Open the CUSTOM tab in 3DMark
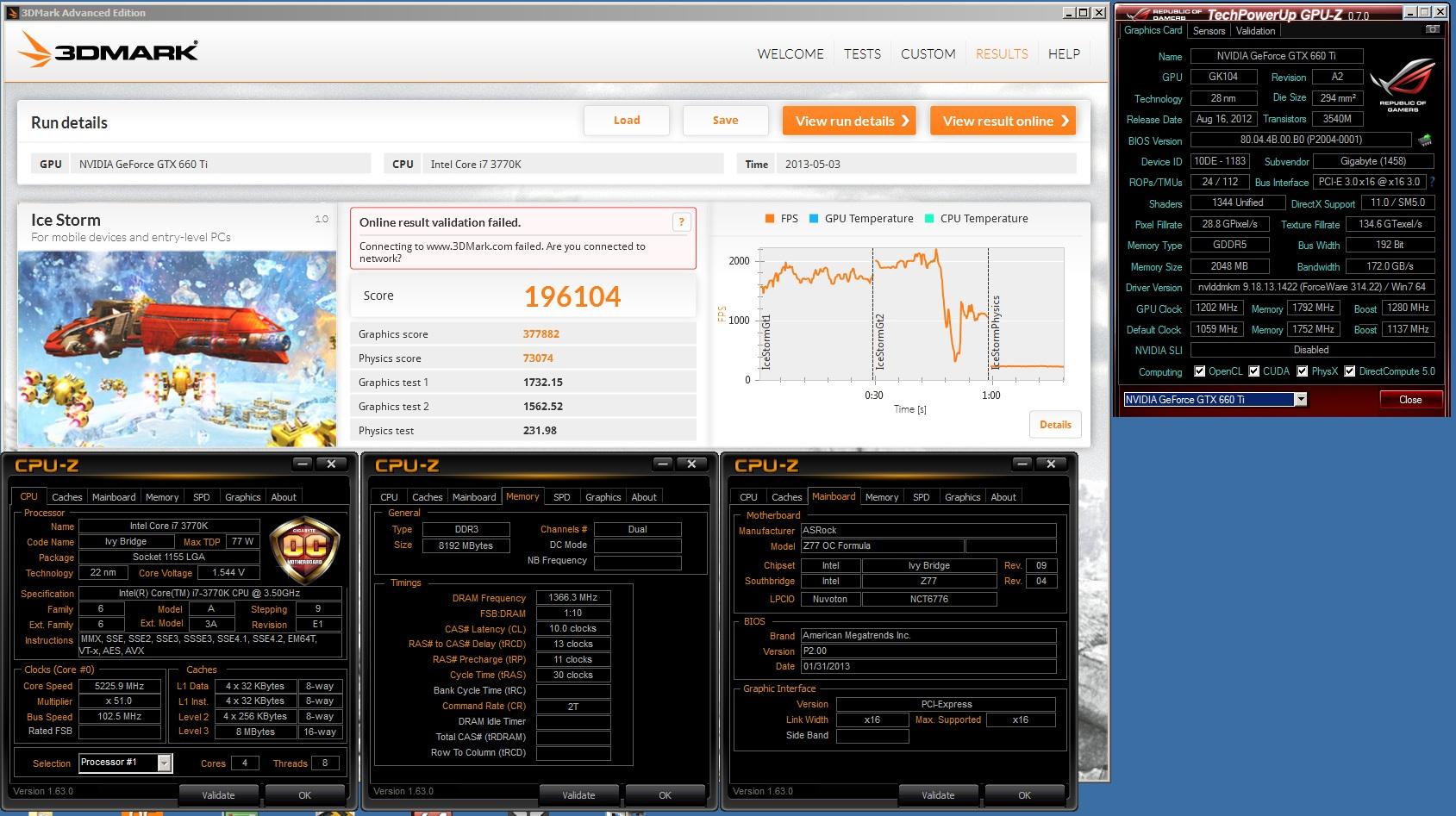Screen dimensions: 1456x816 click(928, 53)
